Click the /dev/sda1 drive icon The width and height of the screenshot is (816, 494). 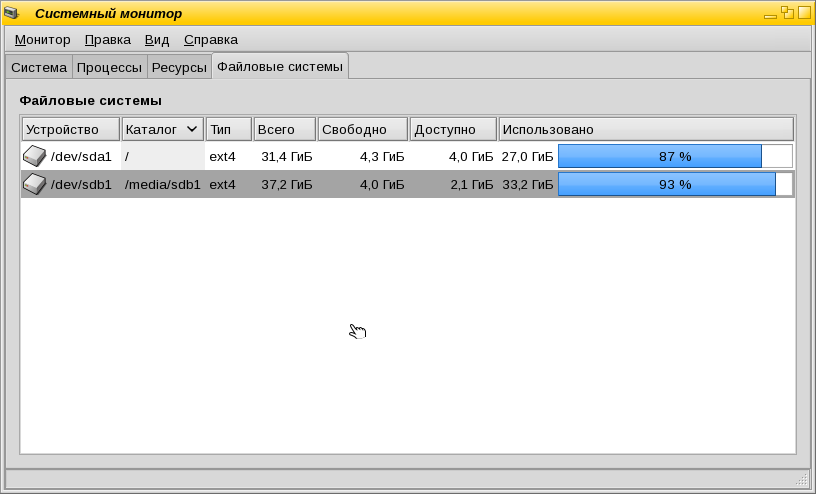(34, 156)
